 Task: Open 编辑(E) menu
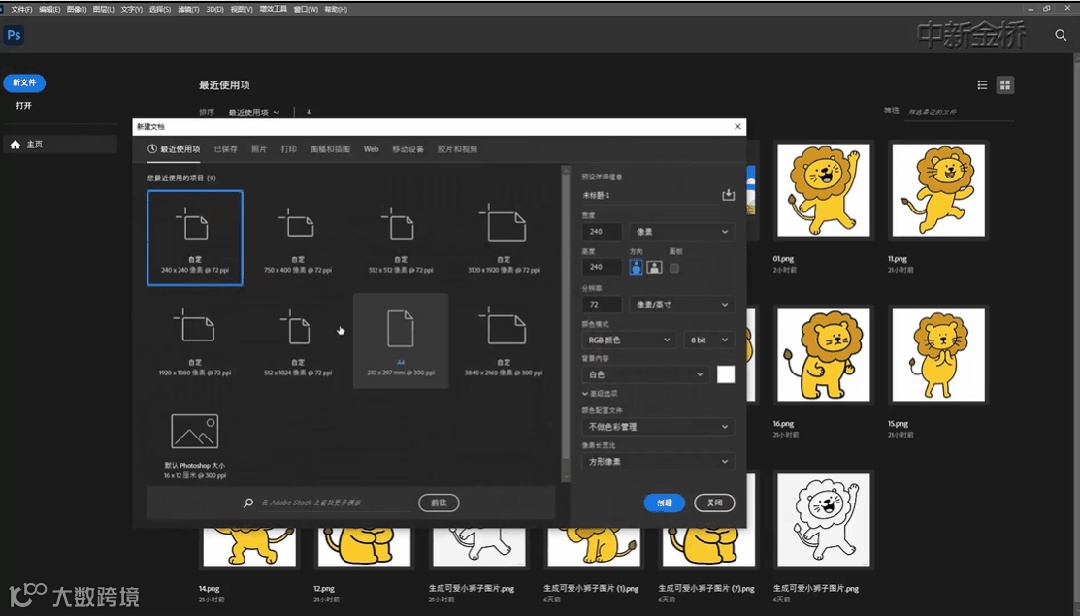click(x=50, y=10)
